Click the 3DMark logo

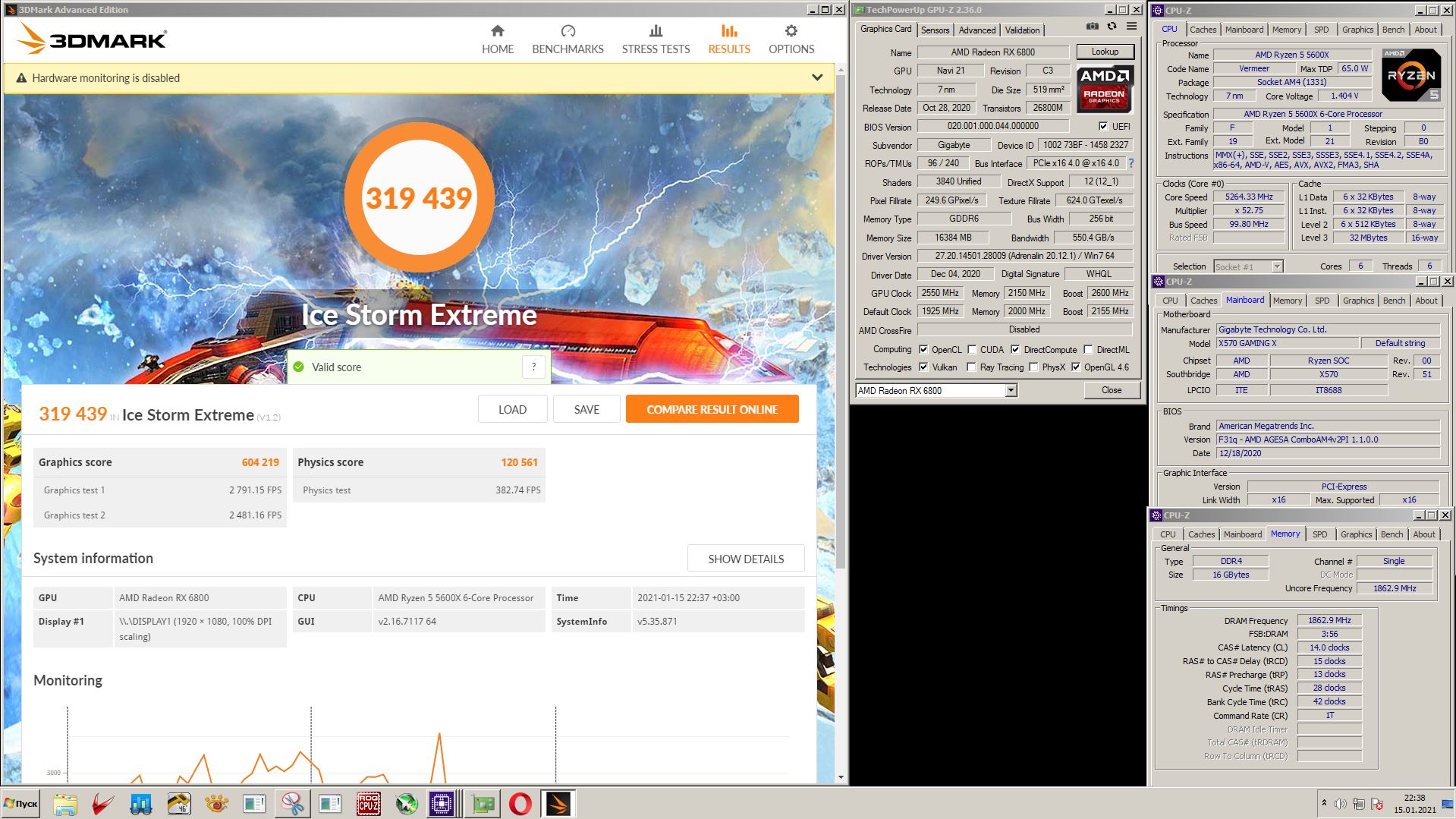click(92, 39)
